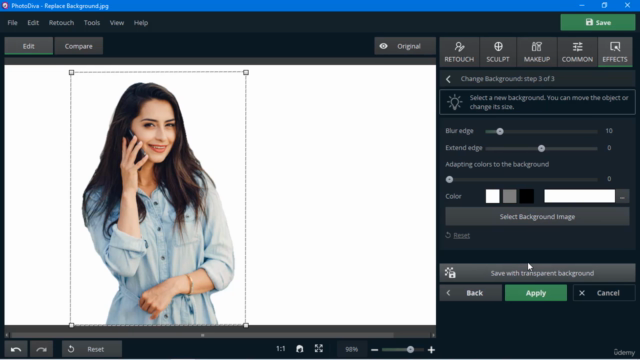Open the View menu

[117, 23]
